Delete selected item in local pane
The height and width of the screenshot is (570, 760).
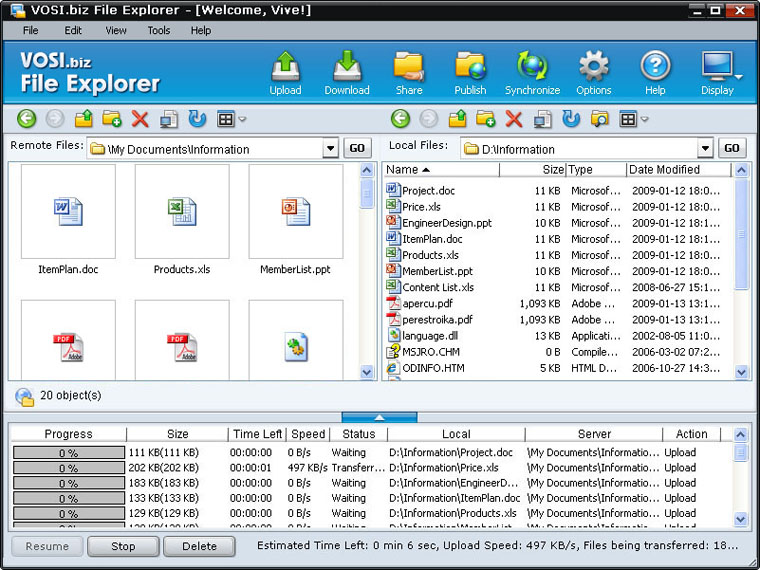tap(514, 119)
